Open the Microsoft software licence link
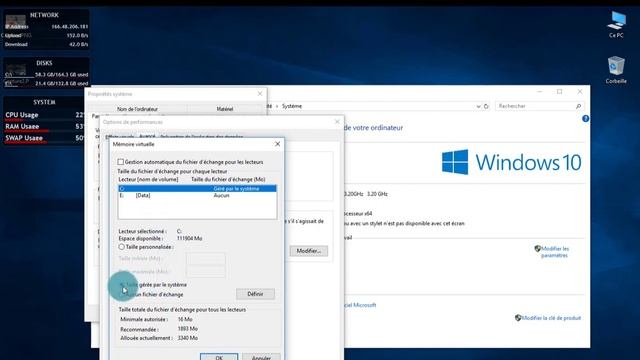This screenshot has height=360, width=640. 360,305
